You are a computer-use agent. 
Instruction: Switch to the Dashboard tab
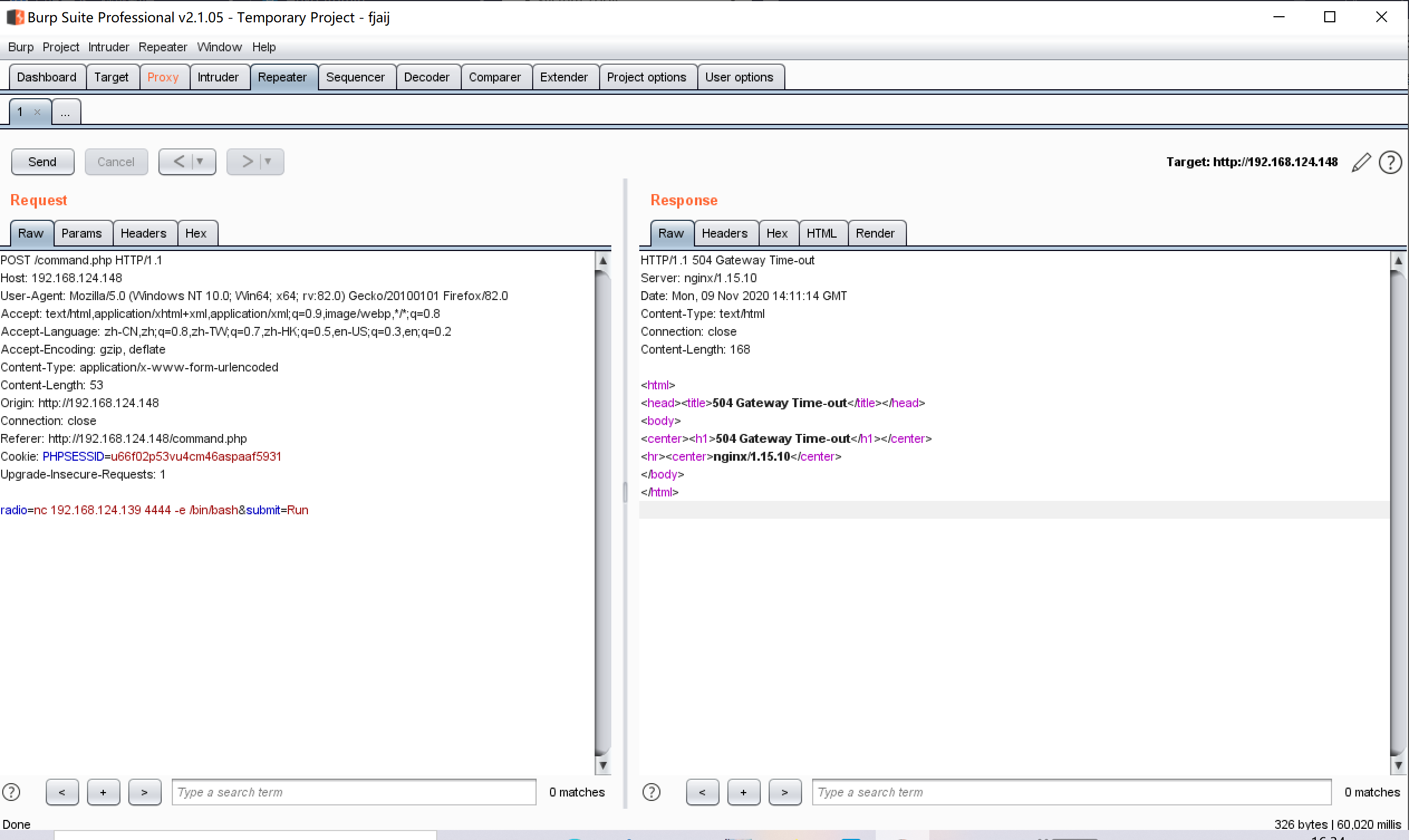click(x=47, y=77)
